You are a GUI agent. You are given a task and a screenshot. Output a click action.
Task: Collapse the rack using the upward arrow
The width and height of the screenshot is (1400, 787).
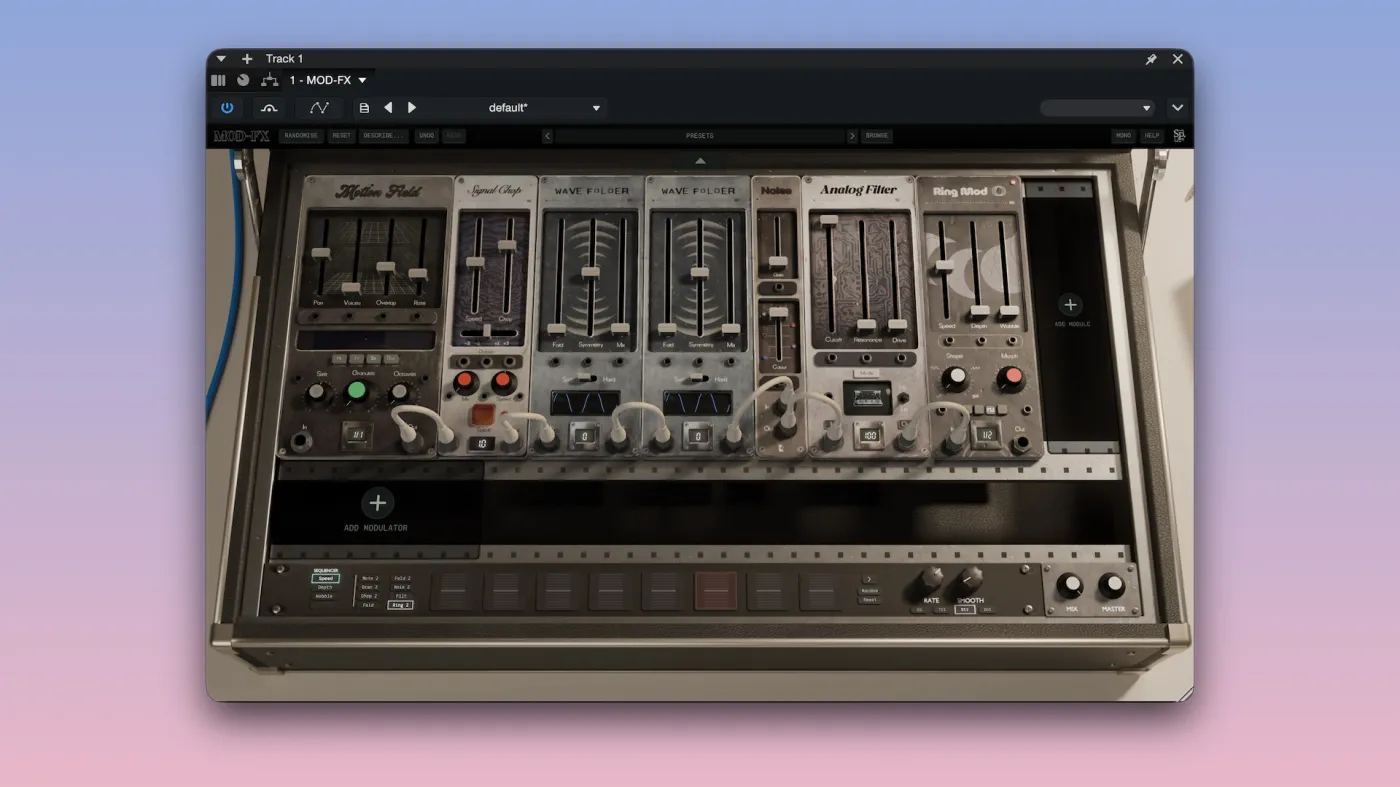point(700,160)
